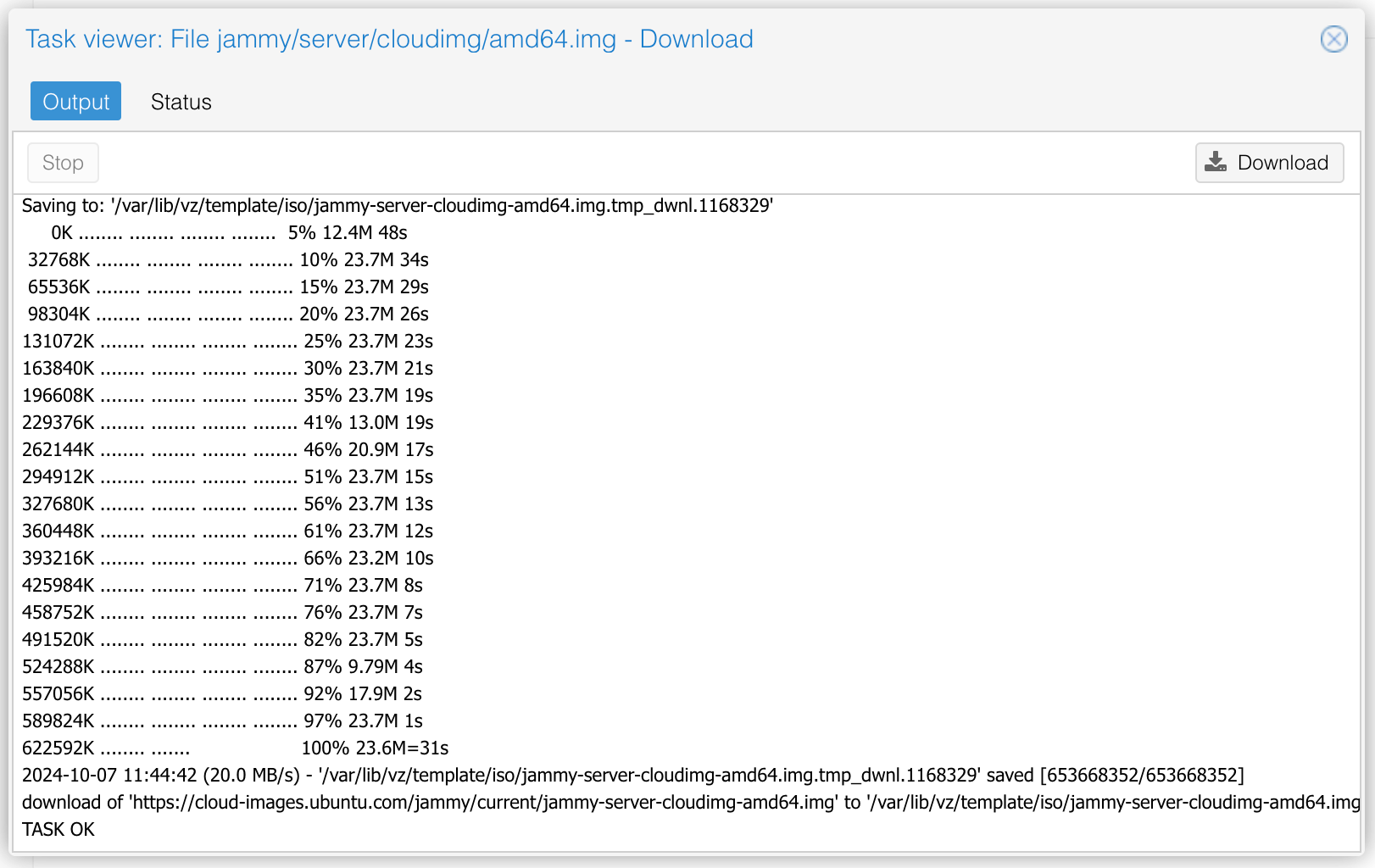Click the 2024-10-07 11:44:42 saved line
The height and width of the screenshot is (868, 1375).
632,776
